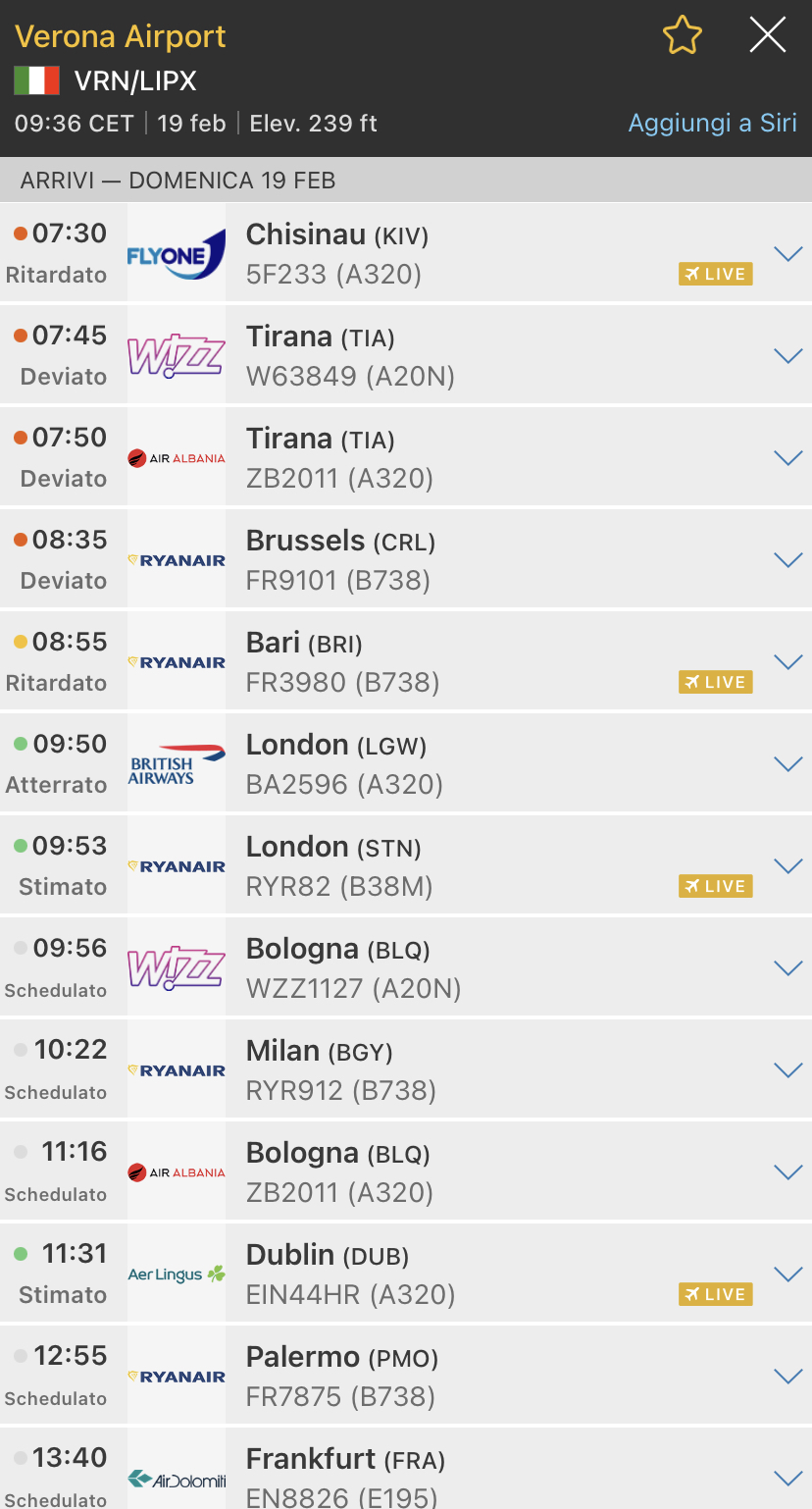Close the Verona Airport panel
This screenshot has height=1509, width=812.
(x=767, y=36)
